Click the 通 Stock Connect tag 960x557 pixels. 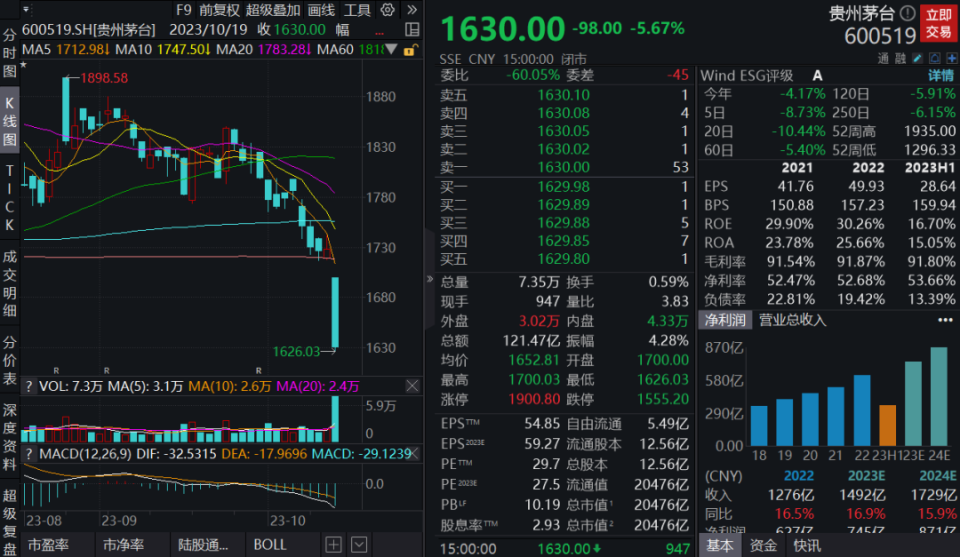883,58
